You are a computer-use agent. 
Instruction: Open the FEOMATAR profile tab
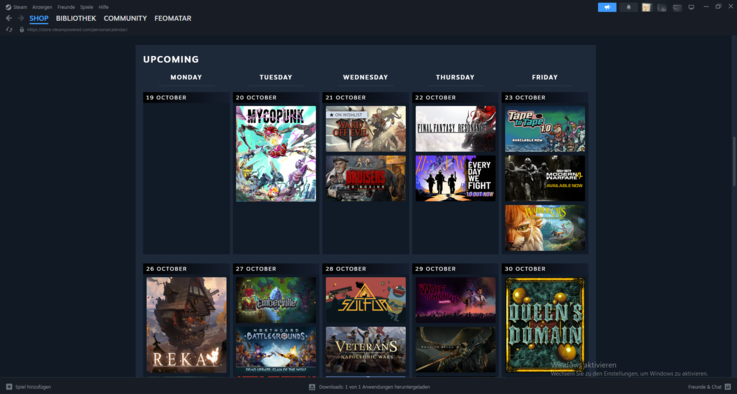[172, 18]
